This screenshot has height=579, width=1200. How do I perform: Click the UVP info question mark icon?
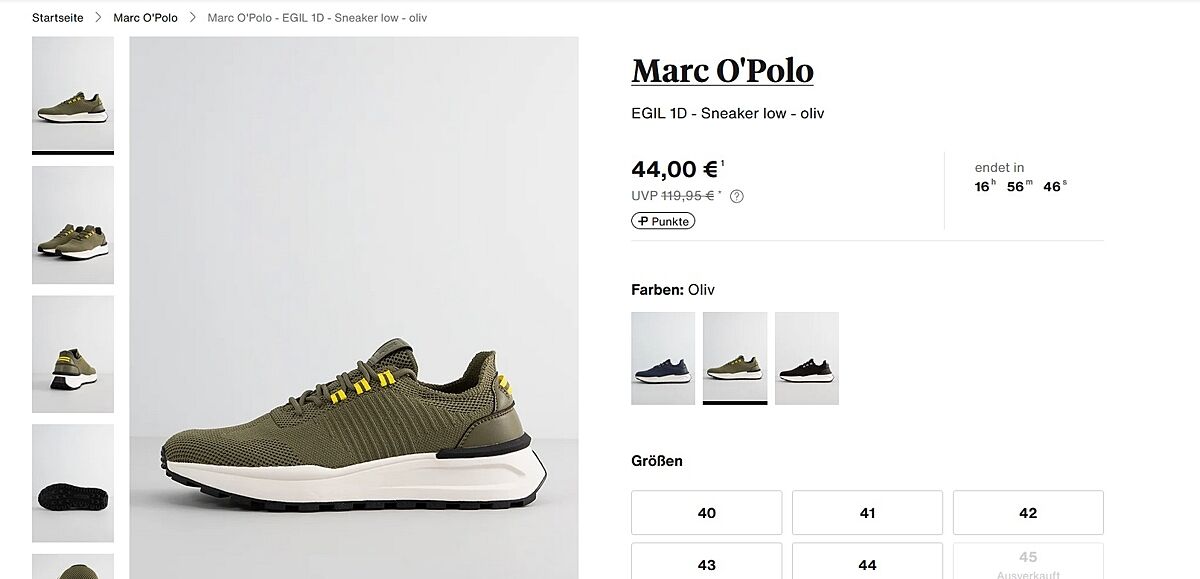tap(737, 196)
